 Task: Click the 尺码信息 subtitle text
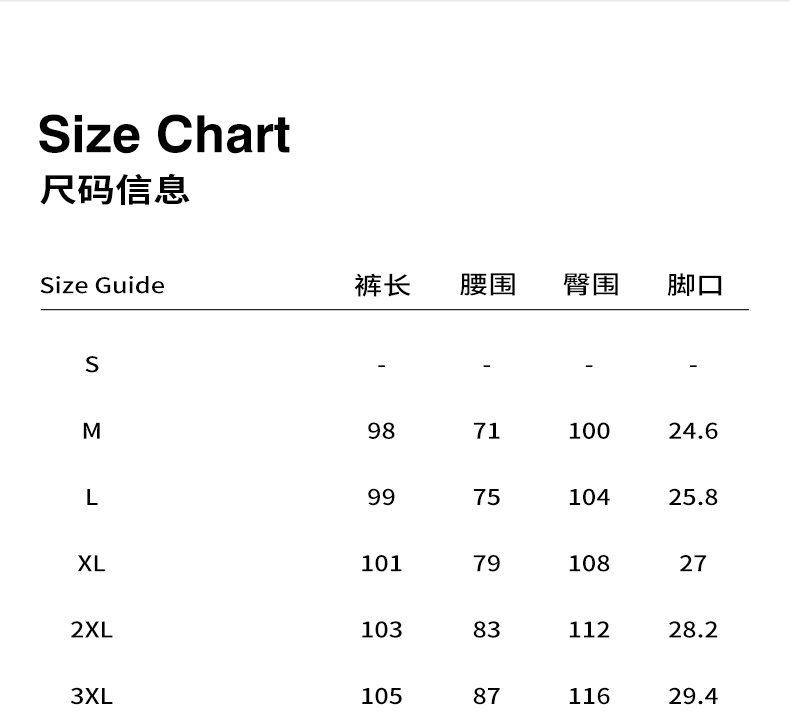point(115,189)
